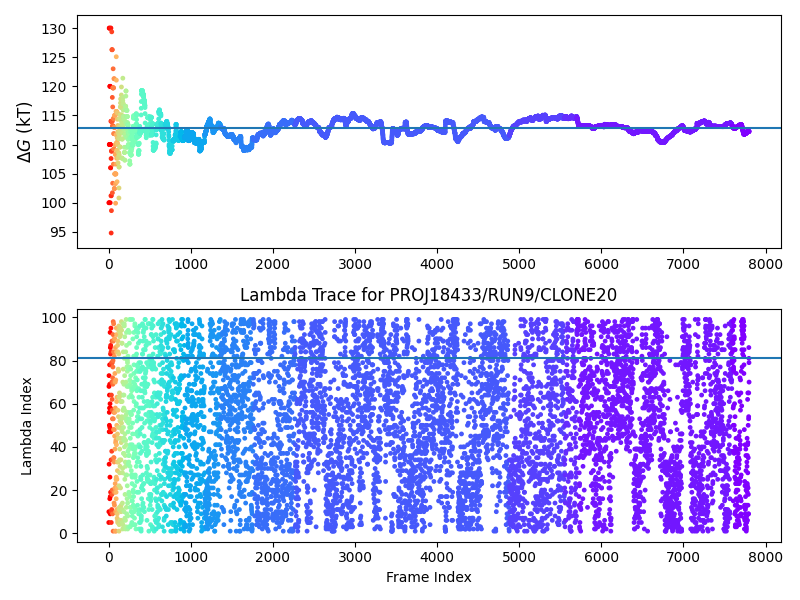Click the 7000 tick label under bottom plot

(683, 555)
